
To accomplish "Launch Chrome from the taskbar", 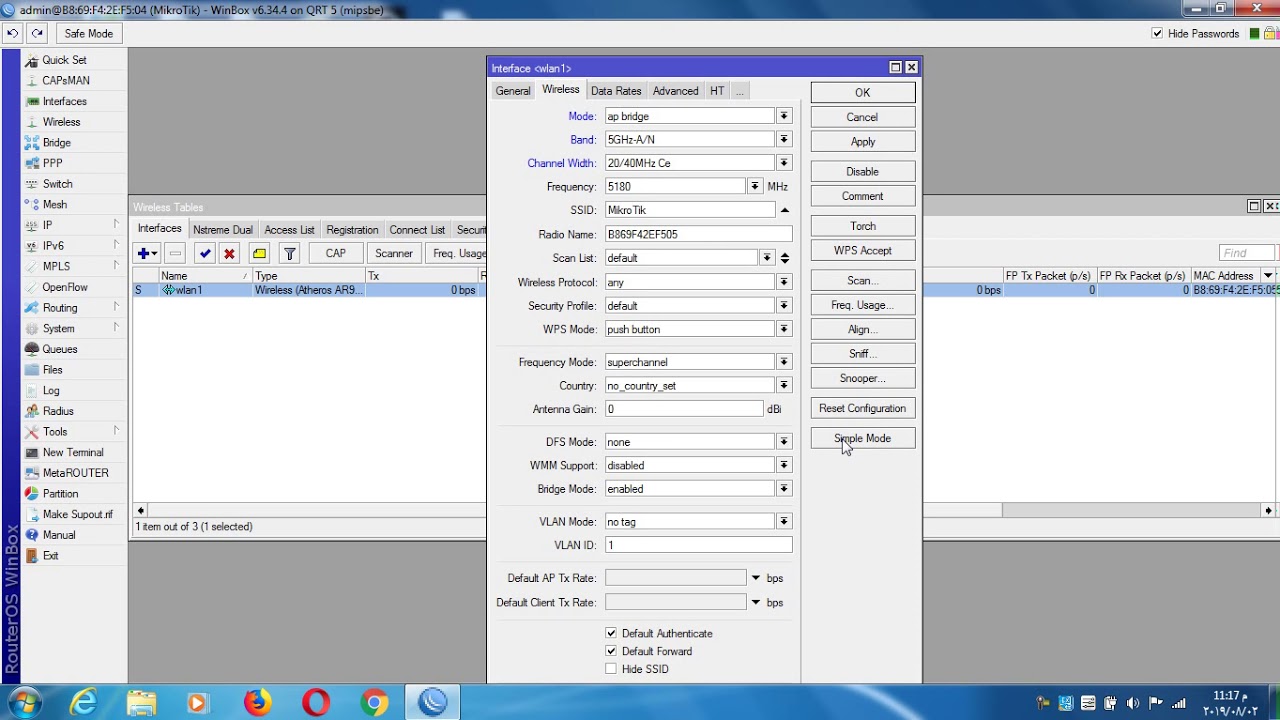I will point(375,704).
